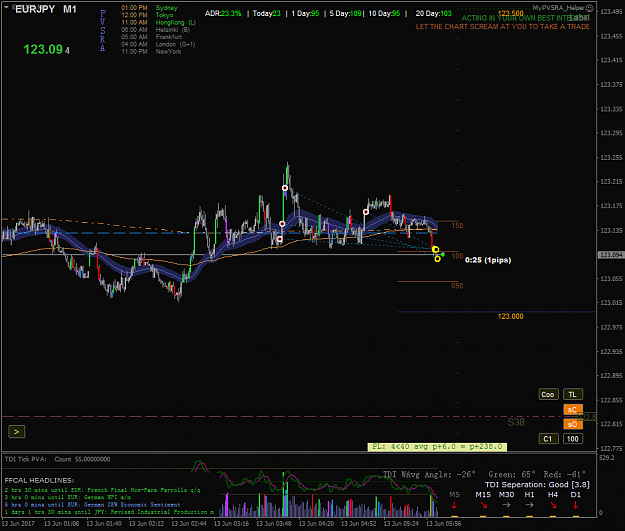Click the lower yellow circle marker below the price line
This screenshot has width=625, height=531.
(437, 259)
